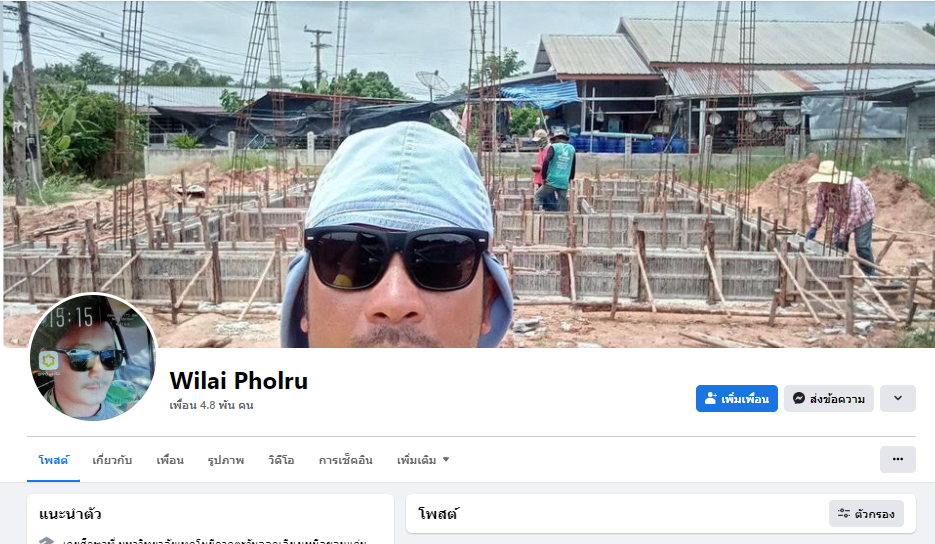
Task: Click the friends count 4.8 พัน link
Action: tap(211, 405)
